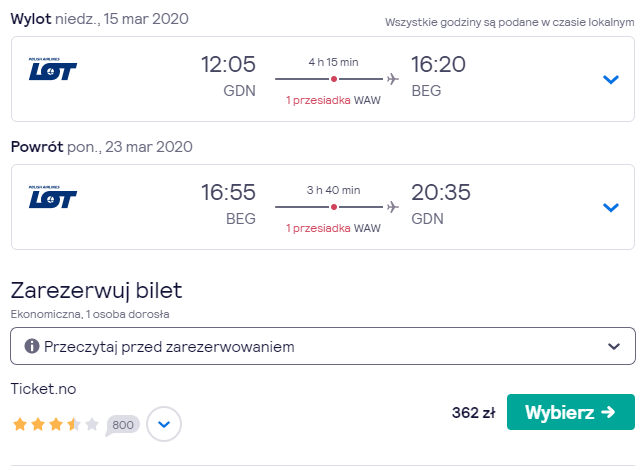Click the 1 przesiadka WAW label on the outbound flight
Viewport: 641px width, 470px height.
coord(333,100)
